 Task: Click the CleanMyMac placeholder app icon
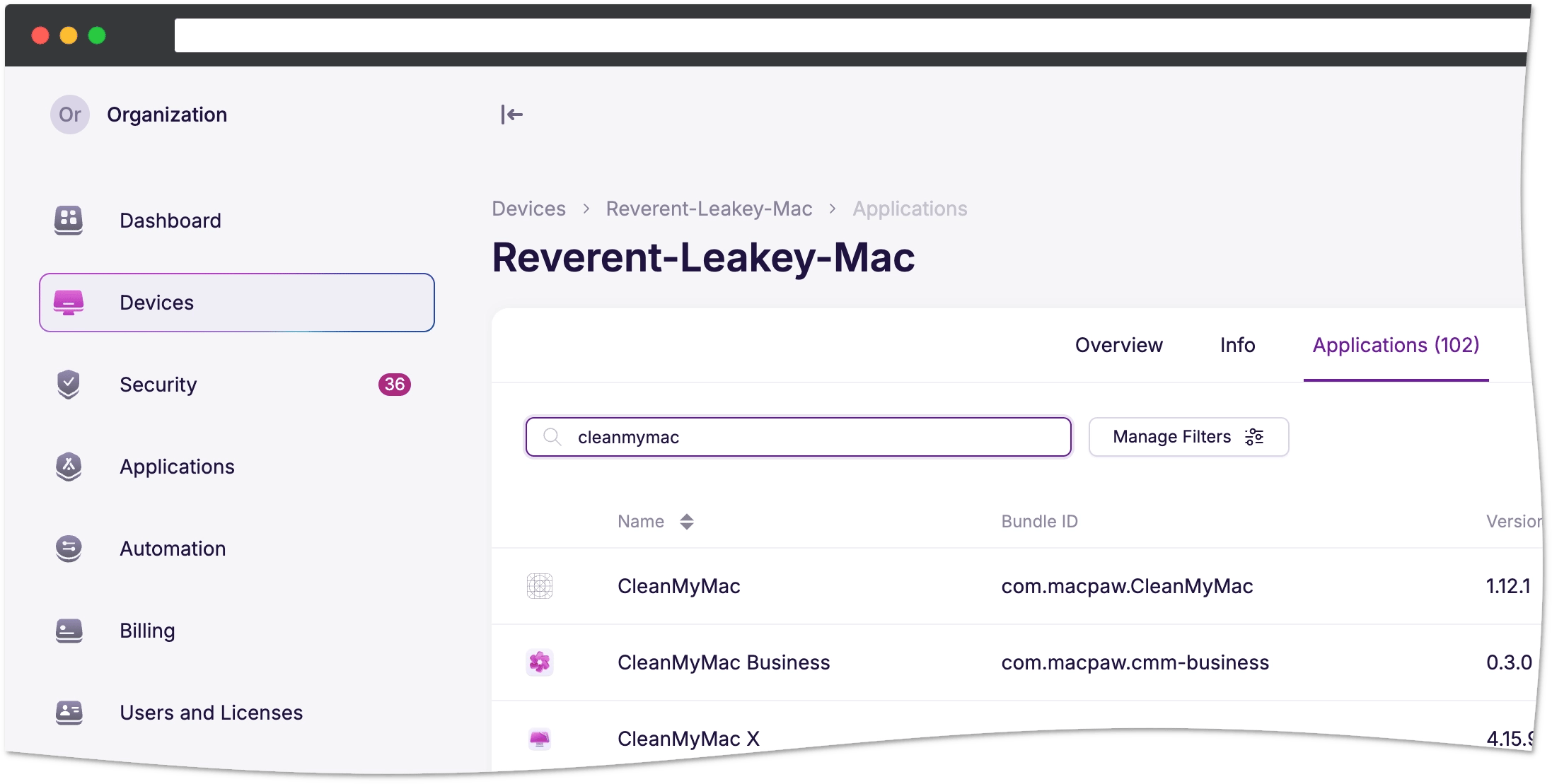click(x=540, y=586)
